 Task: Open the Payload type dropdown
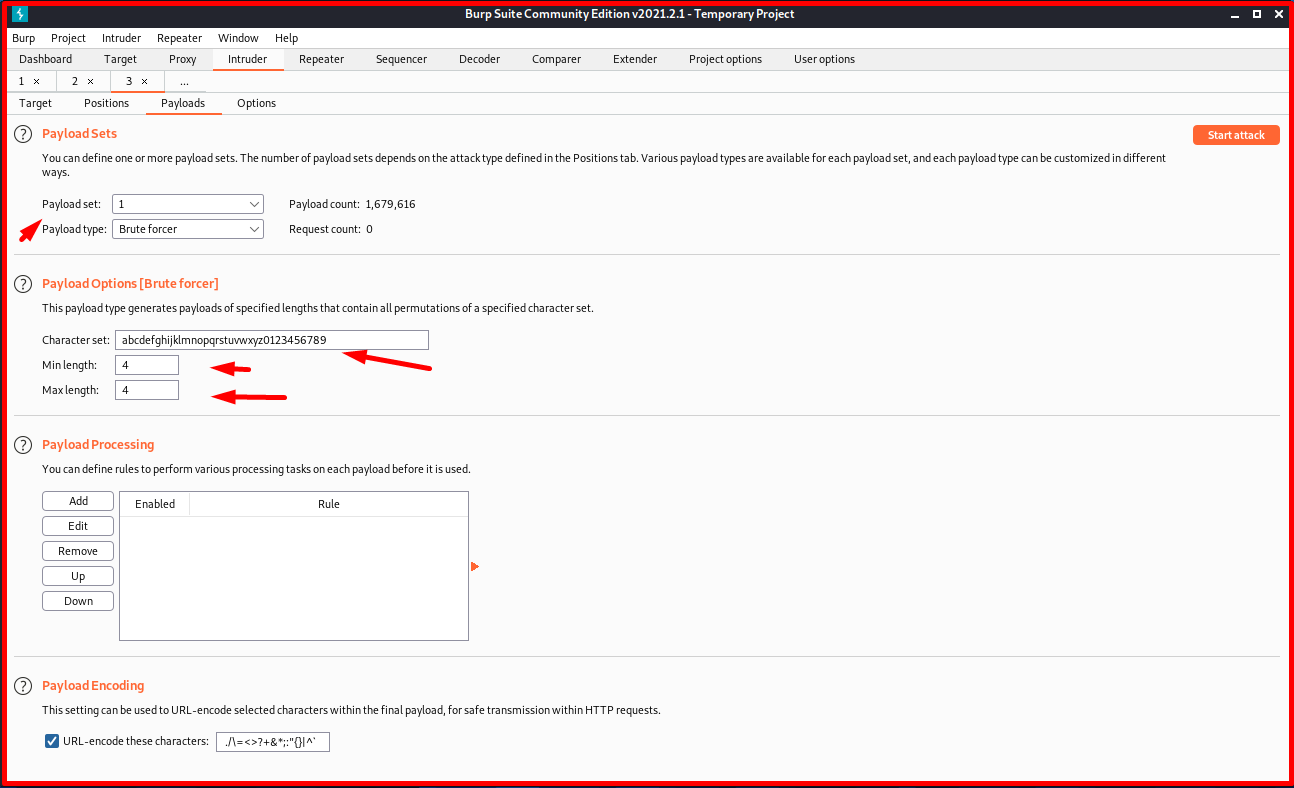(188, 229)
